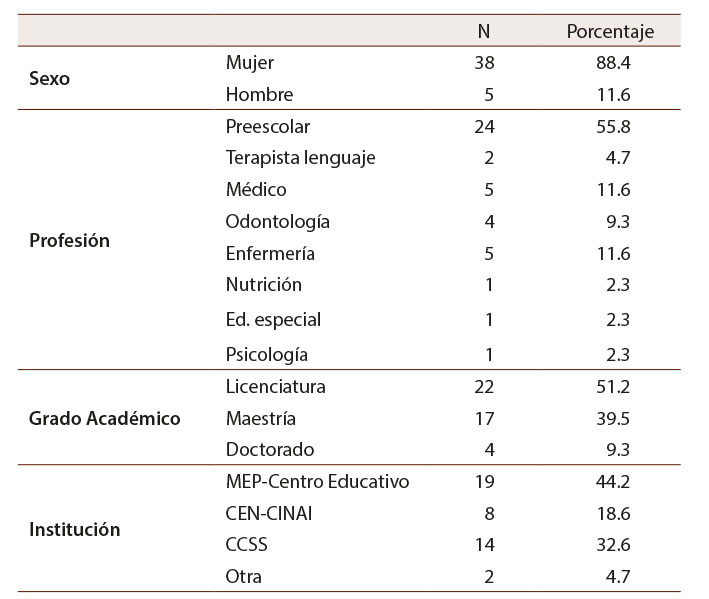Screen dimensions: 709x599
Task: Click the N column header
Action: point(484,31)
